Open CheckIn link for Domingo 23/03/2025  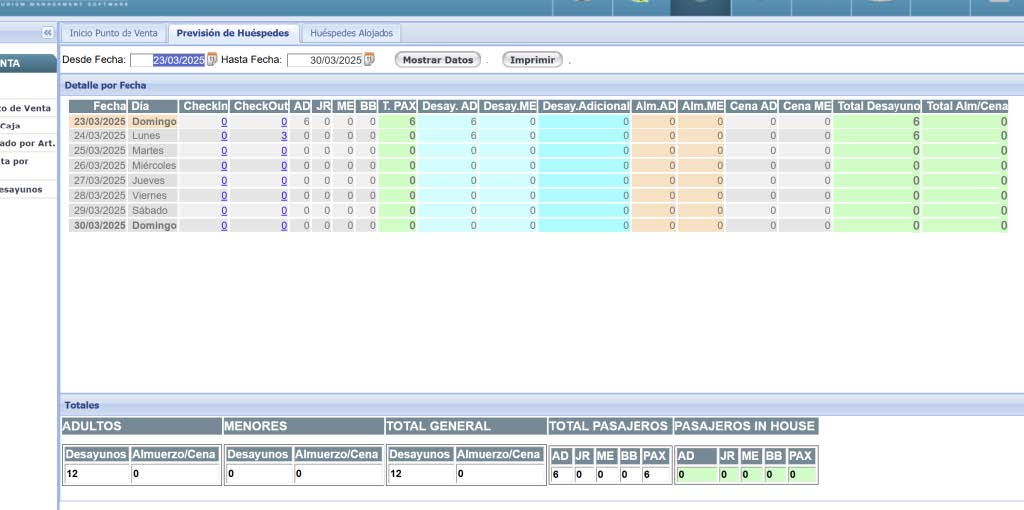[224, 121]
